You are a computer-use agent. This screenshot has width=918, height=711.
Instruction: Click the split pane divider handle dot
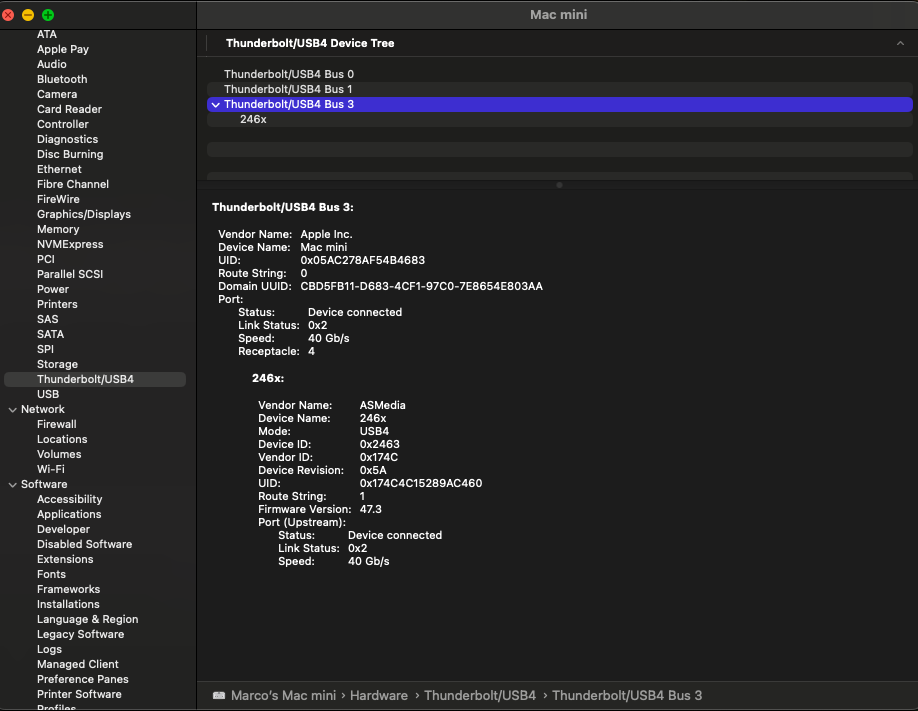(559, 185)
